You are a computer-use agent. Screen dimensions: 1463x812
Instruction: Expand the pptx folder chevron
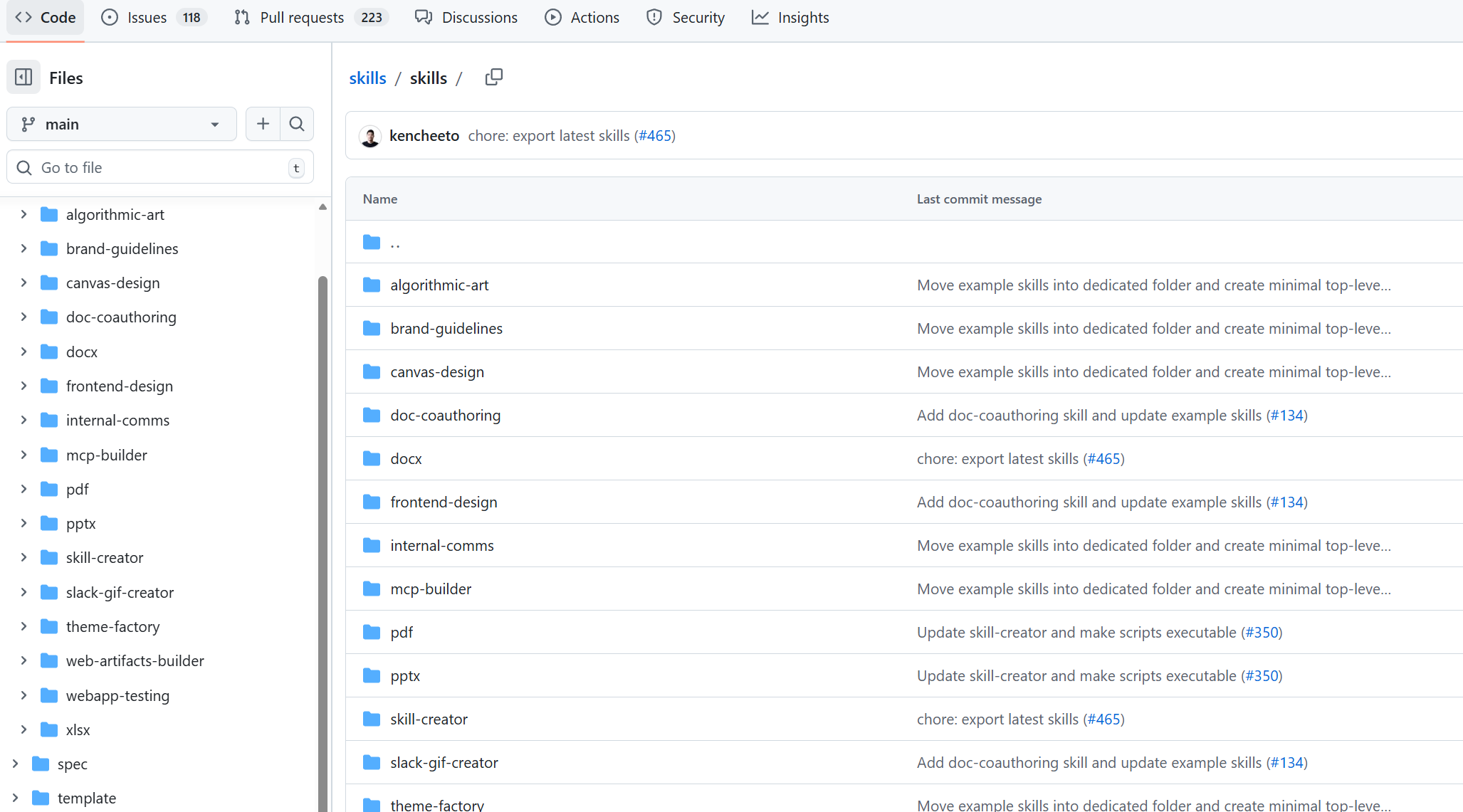23,523
